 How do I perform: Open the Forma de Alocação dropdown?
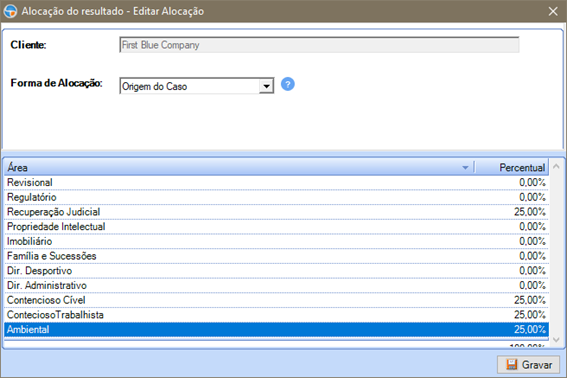point(266,86)
